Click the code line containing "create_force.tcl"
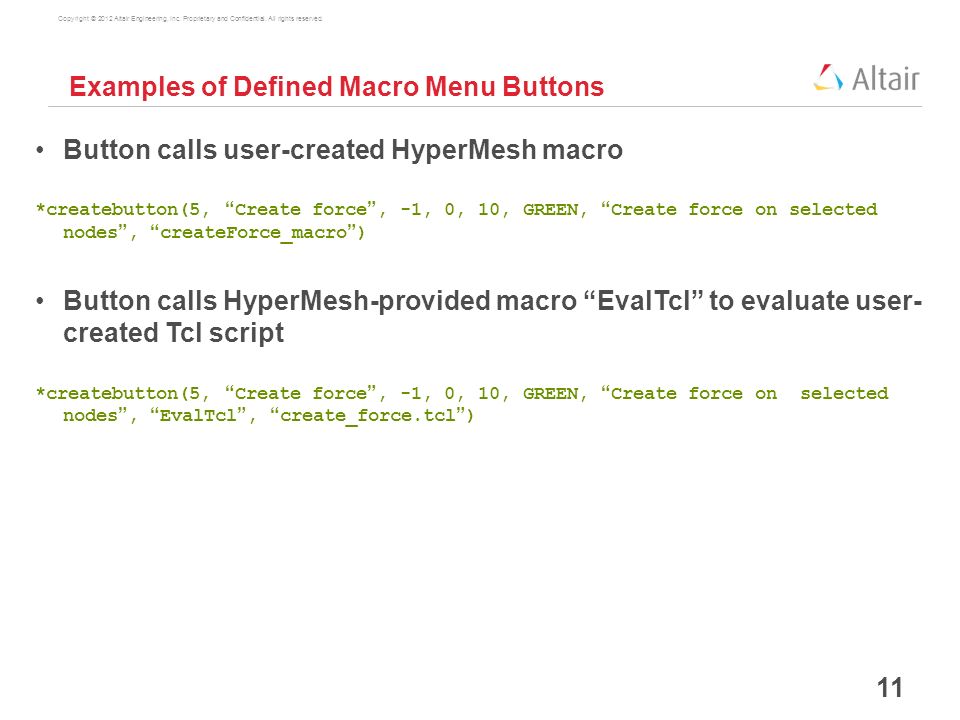 pyautogui.click(x=268, y=416)
